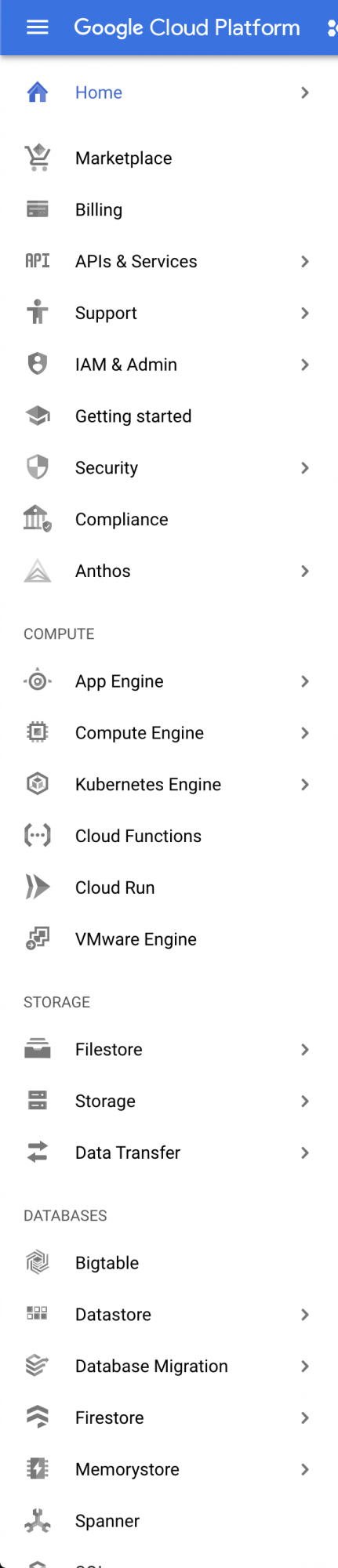
Task: Open the Firestore database entry
Action: coord(169,1417)
